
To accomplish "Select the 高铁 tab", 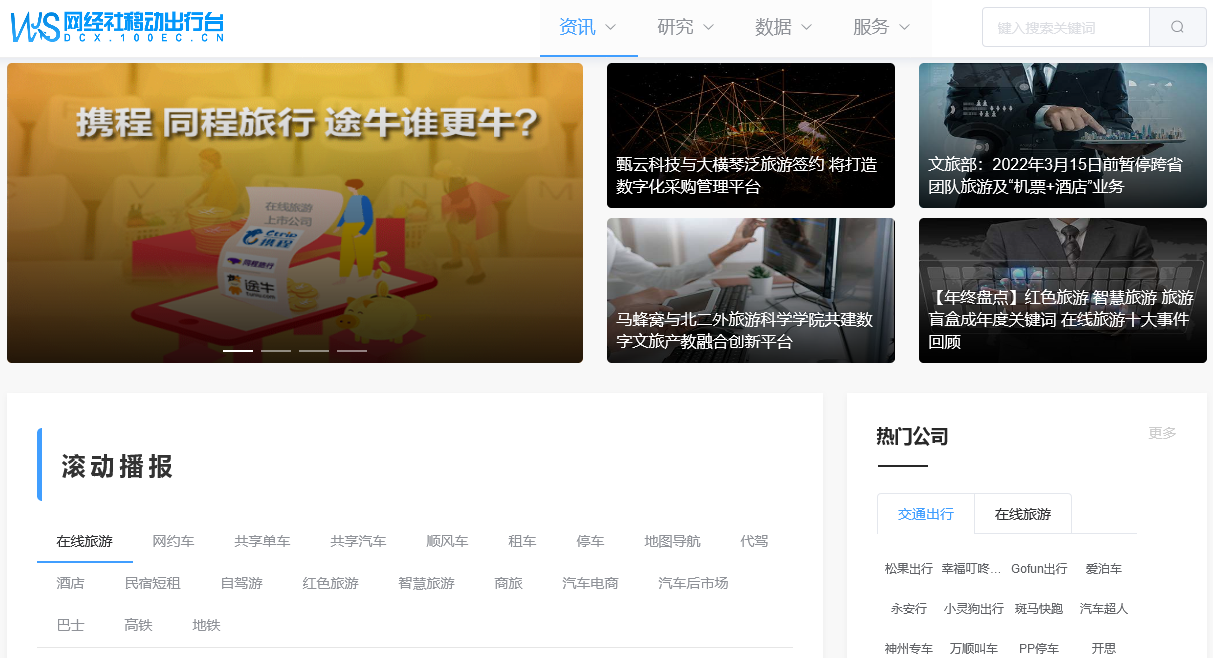I will [x=139, y=625].
